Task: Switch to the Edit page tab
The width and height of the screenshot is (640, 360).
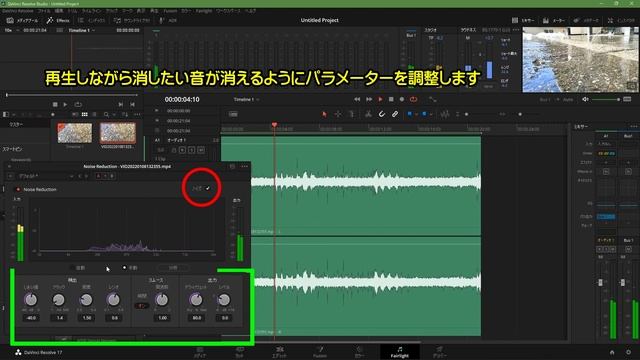Action: (280, 352)
